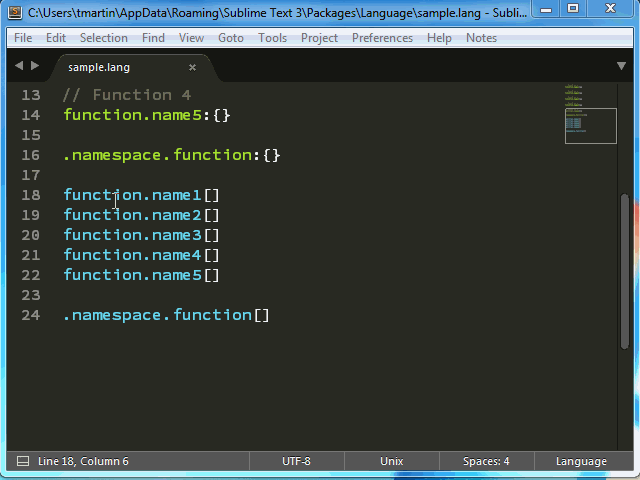Go to previous tab with left arrow

(x=19, y=65)
